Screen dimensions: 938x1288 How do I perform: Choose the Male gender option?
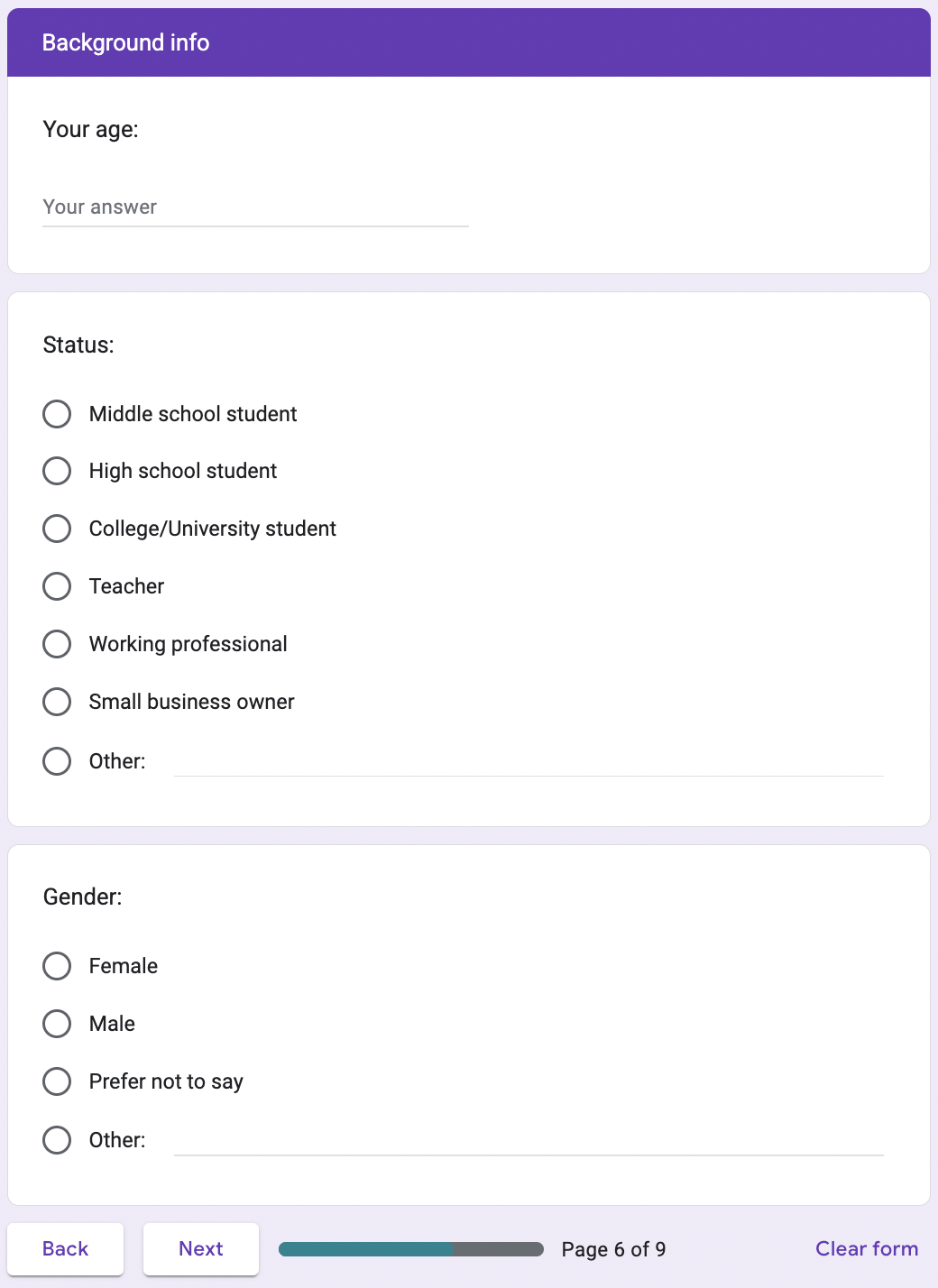coord(57,1024)
